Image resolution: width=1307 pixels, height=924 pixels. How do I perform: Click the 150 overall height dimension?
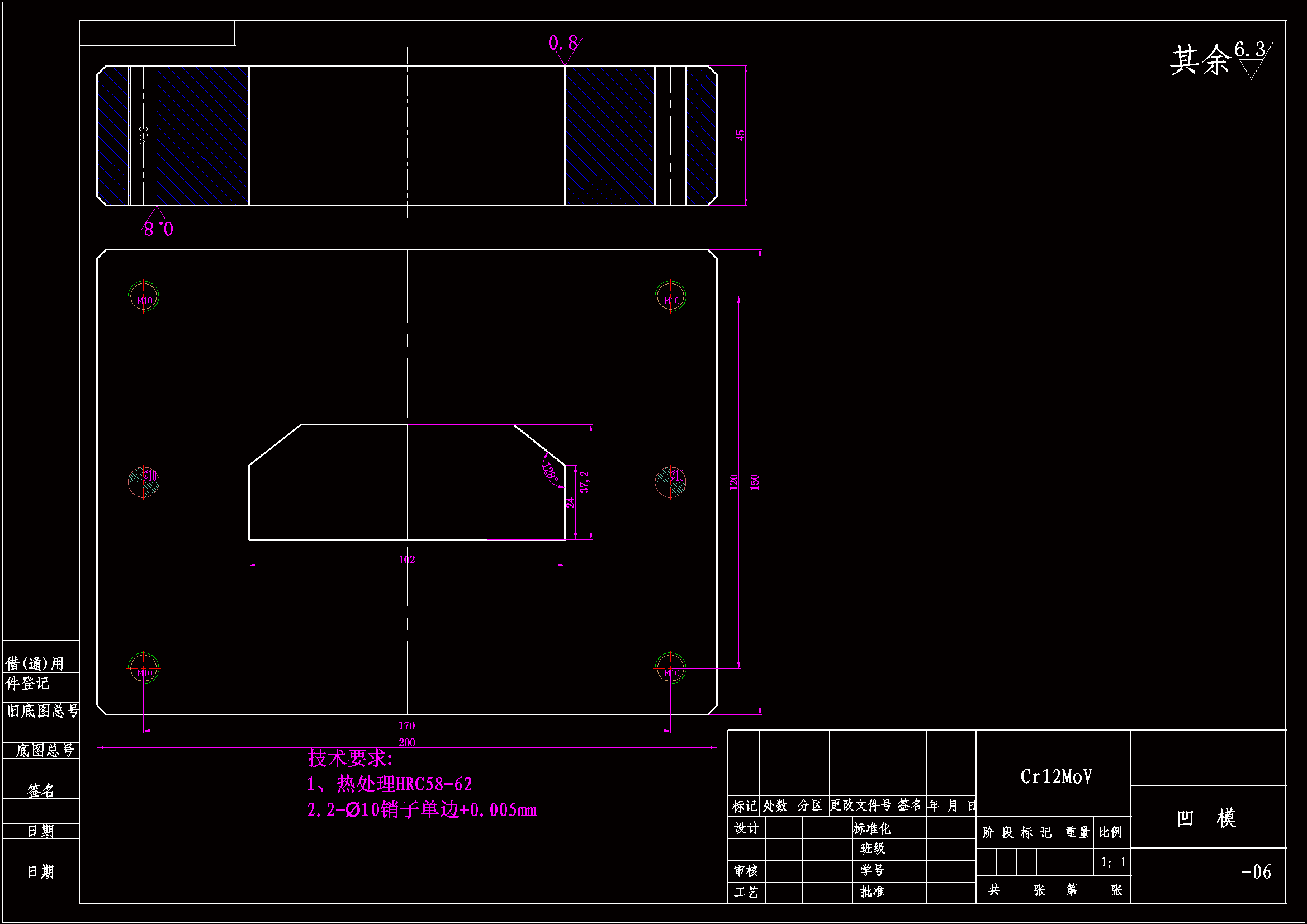(755, 482)
